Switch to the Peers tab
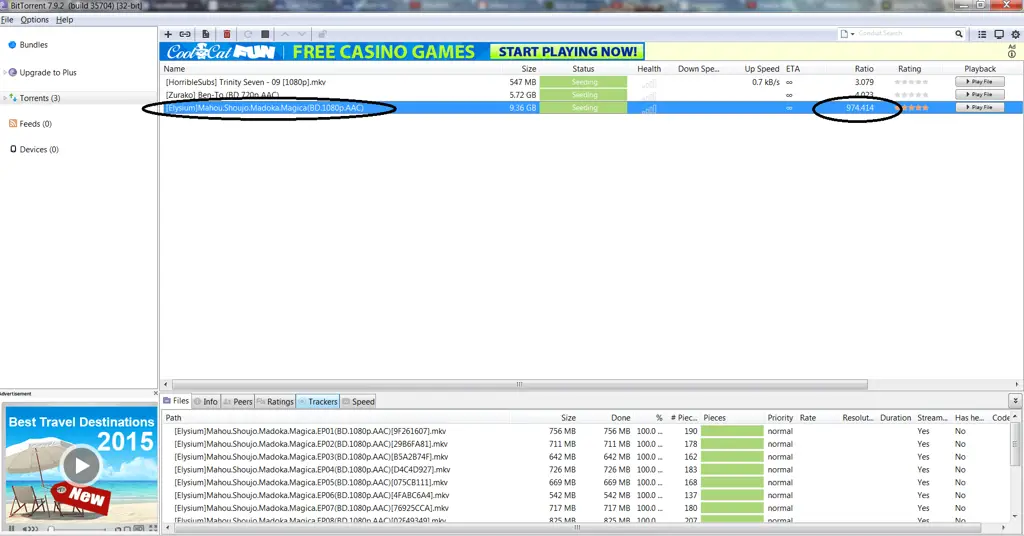The image size is (1024, 536). (238, 402)
